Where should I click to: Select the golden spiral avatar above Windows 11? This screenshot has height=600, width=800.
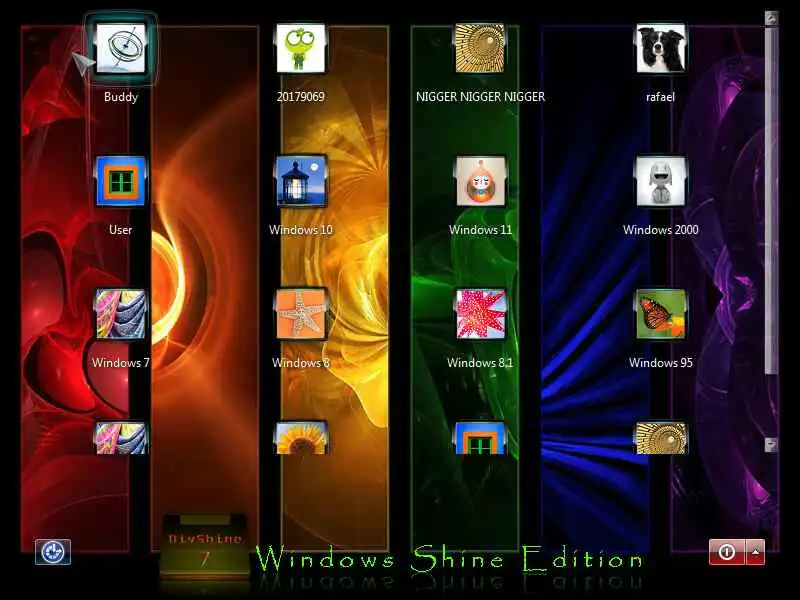480,48
